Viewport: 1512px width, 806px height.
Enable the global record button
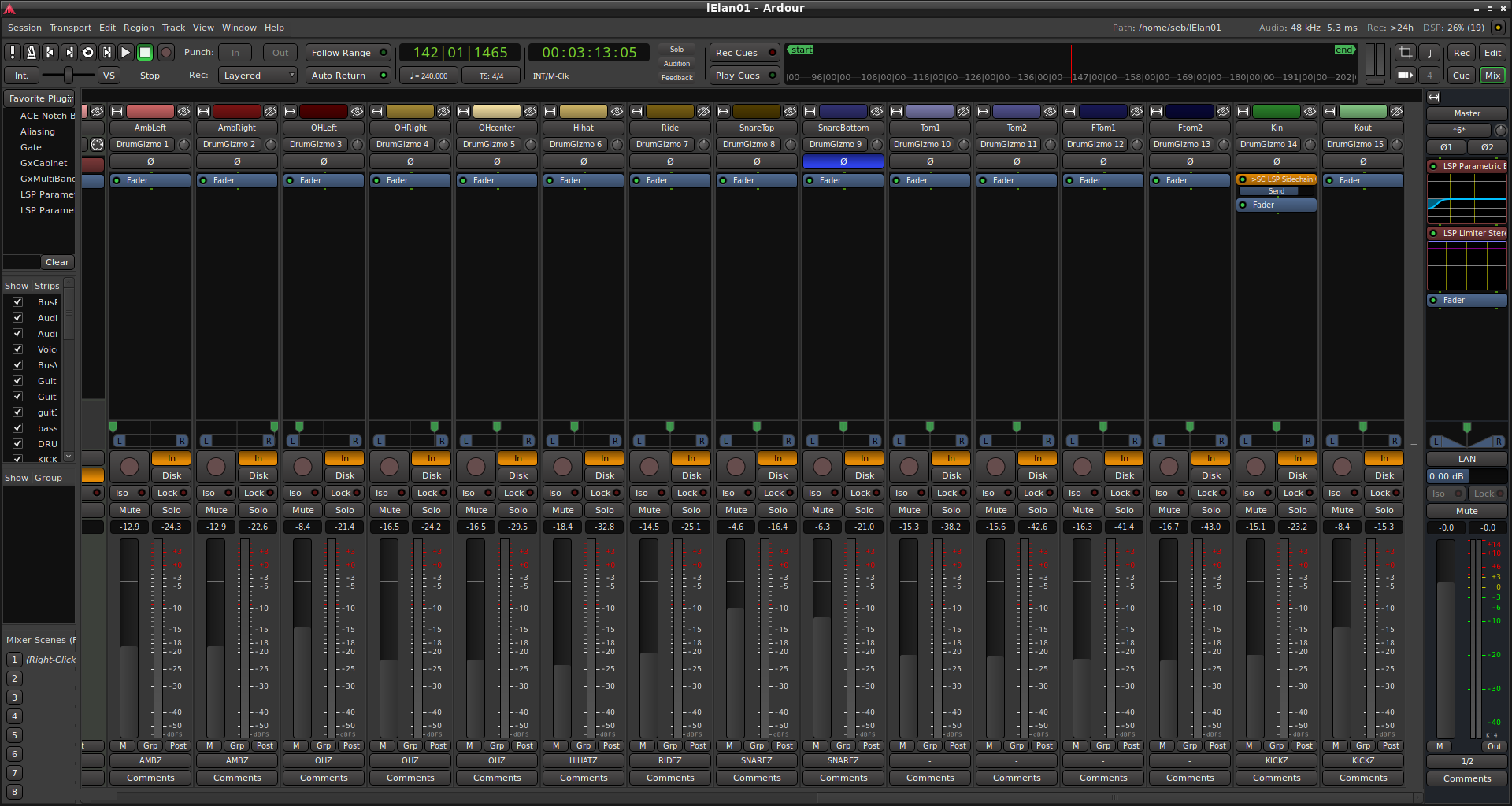tap(165, 53)
